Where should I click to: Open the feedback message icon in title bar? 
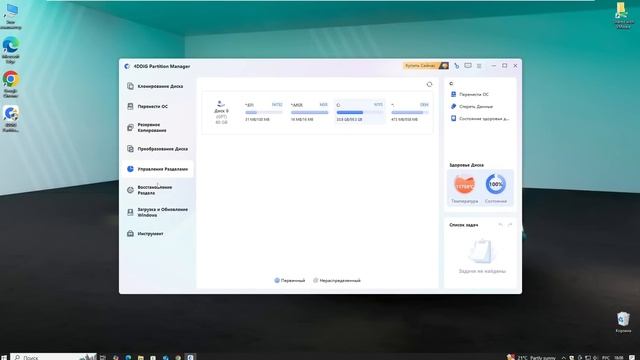pyautogui.click(x=468, y=66)
